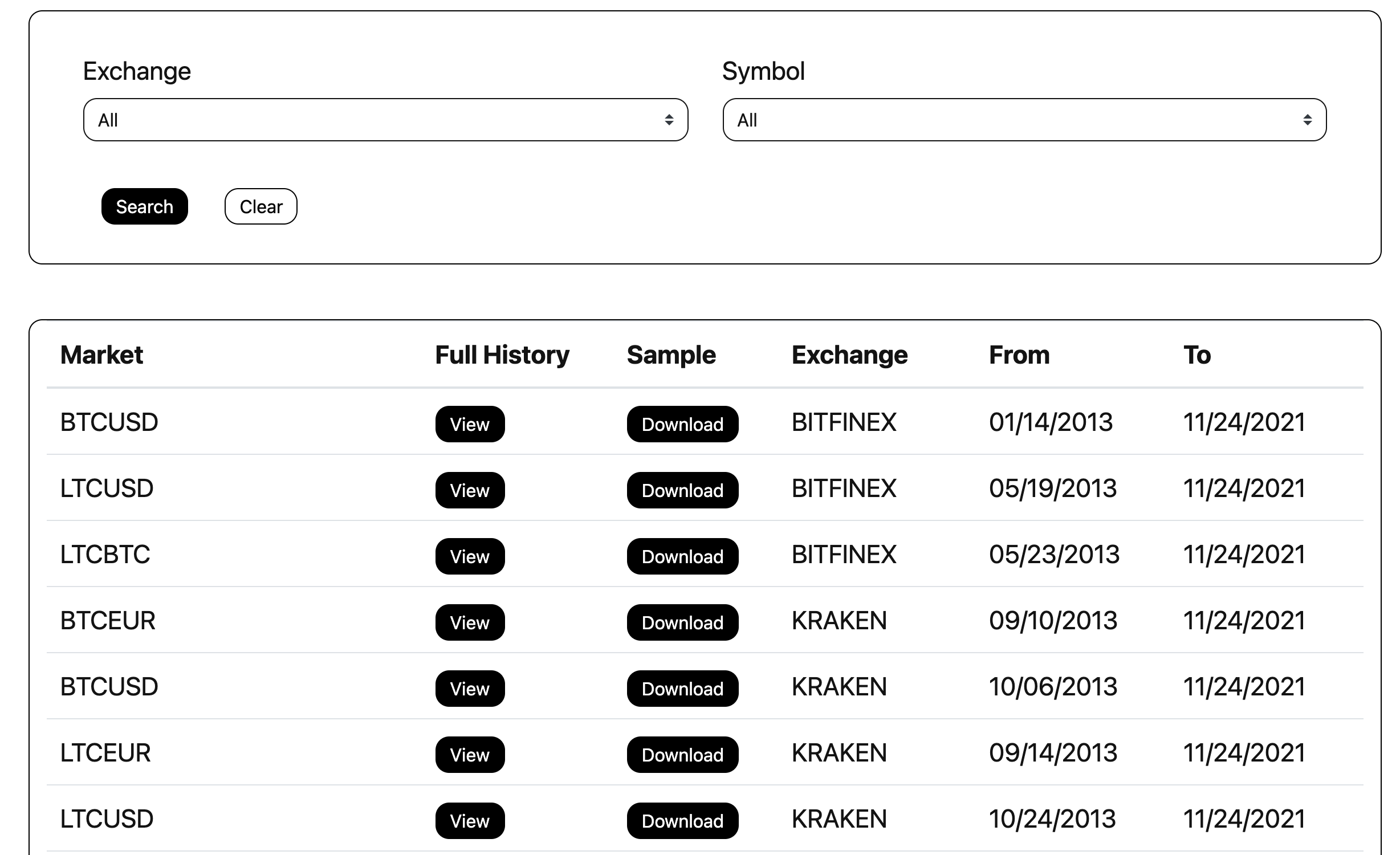Download sample for Bitfinex BTCUSD
Screen dimensions: 1400x855
click(682, 424)
